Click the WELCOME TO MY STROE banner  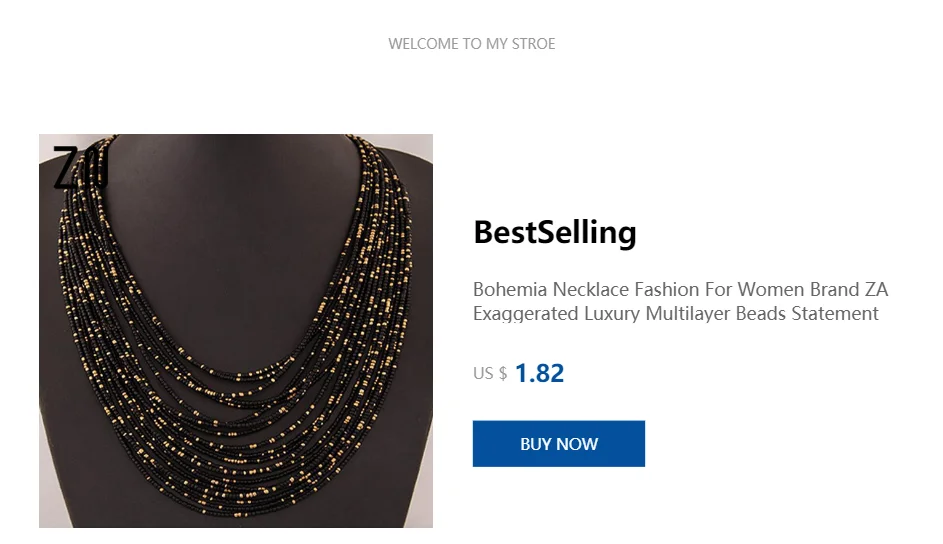(x=472, y=44)
